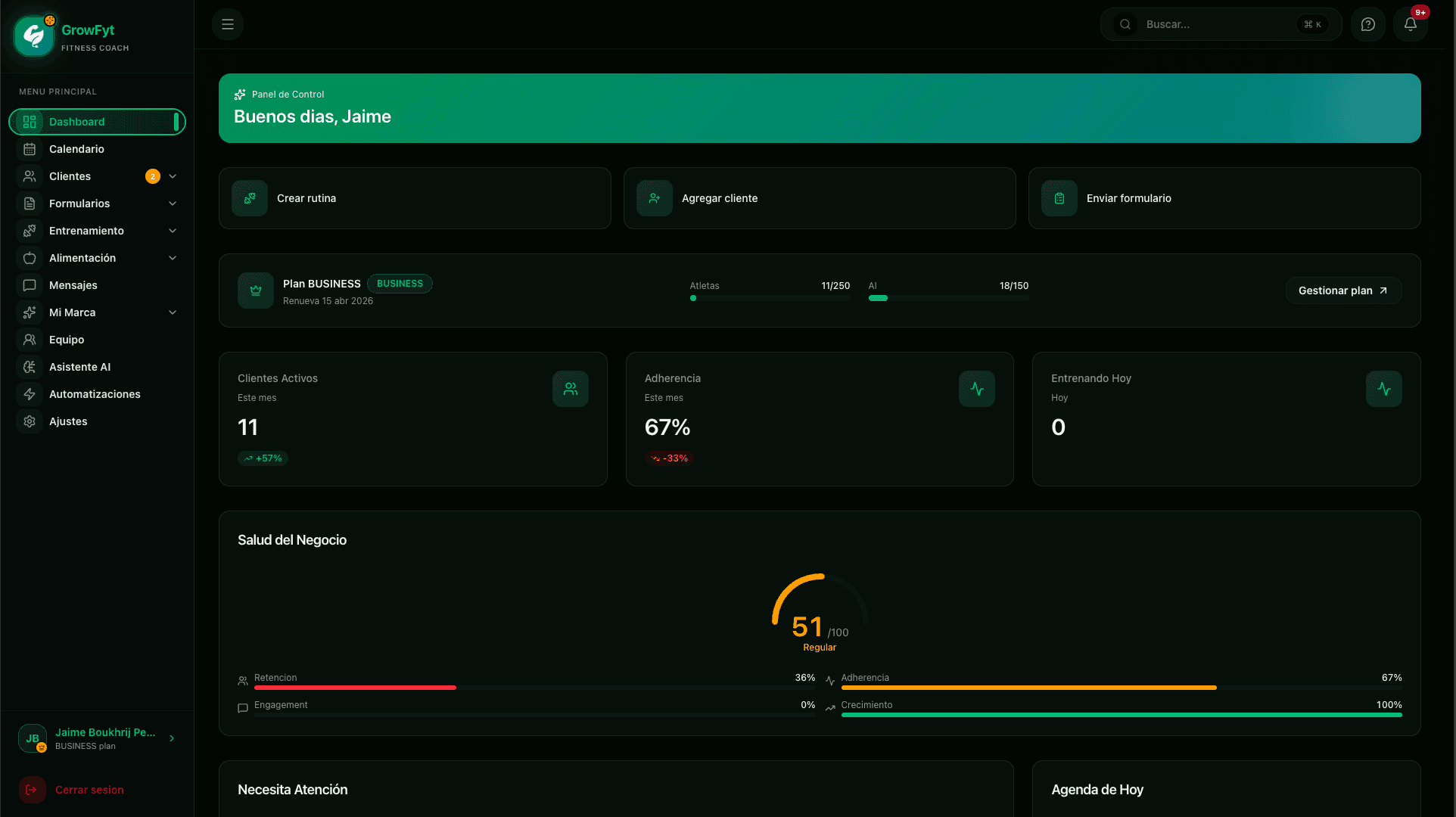Click the help question mark icon

click(x=1367, y=24)
